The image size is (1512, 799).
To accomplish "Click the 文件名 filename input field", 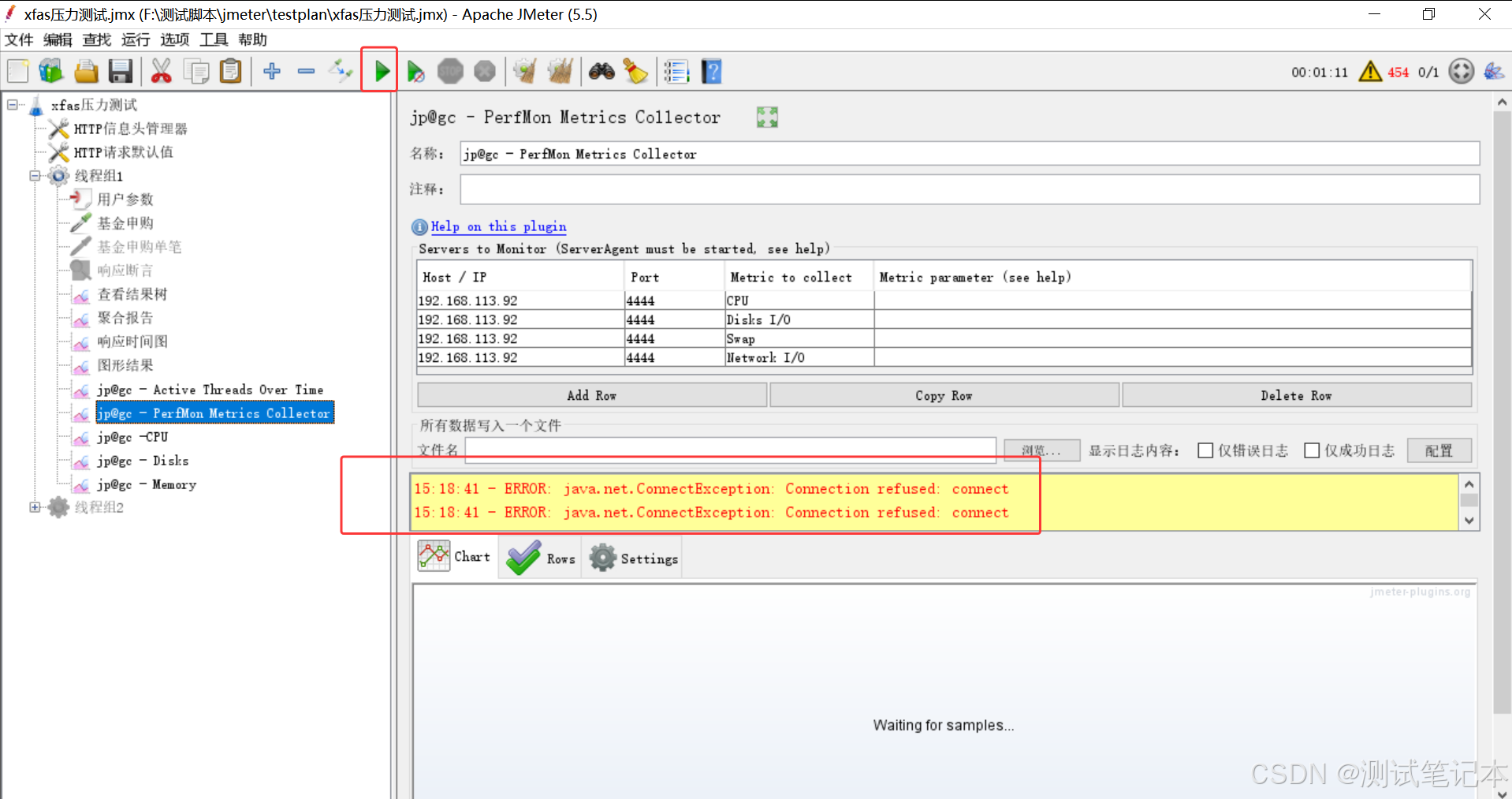I will pyautogui.click(x=730, y=450).
